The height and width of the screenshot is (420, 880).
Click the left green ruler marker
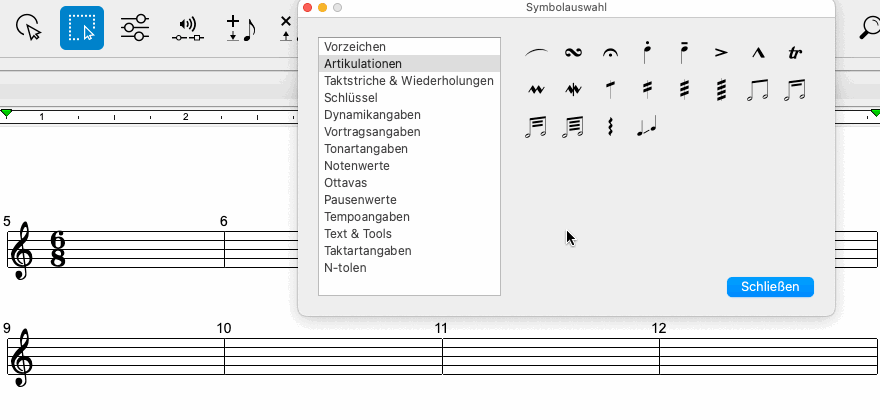[7, 114]
